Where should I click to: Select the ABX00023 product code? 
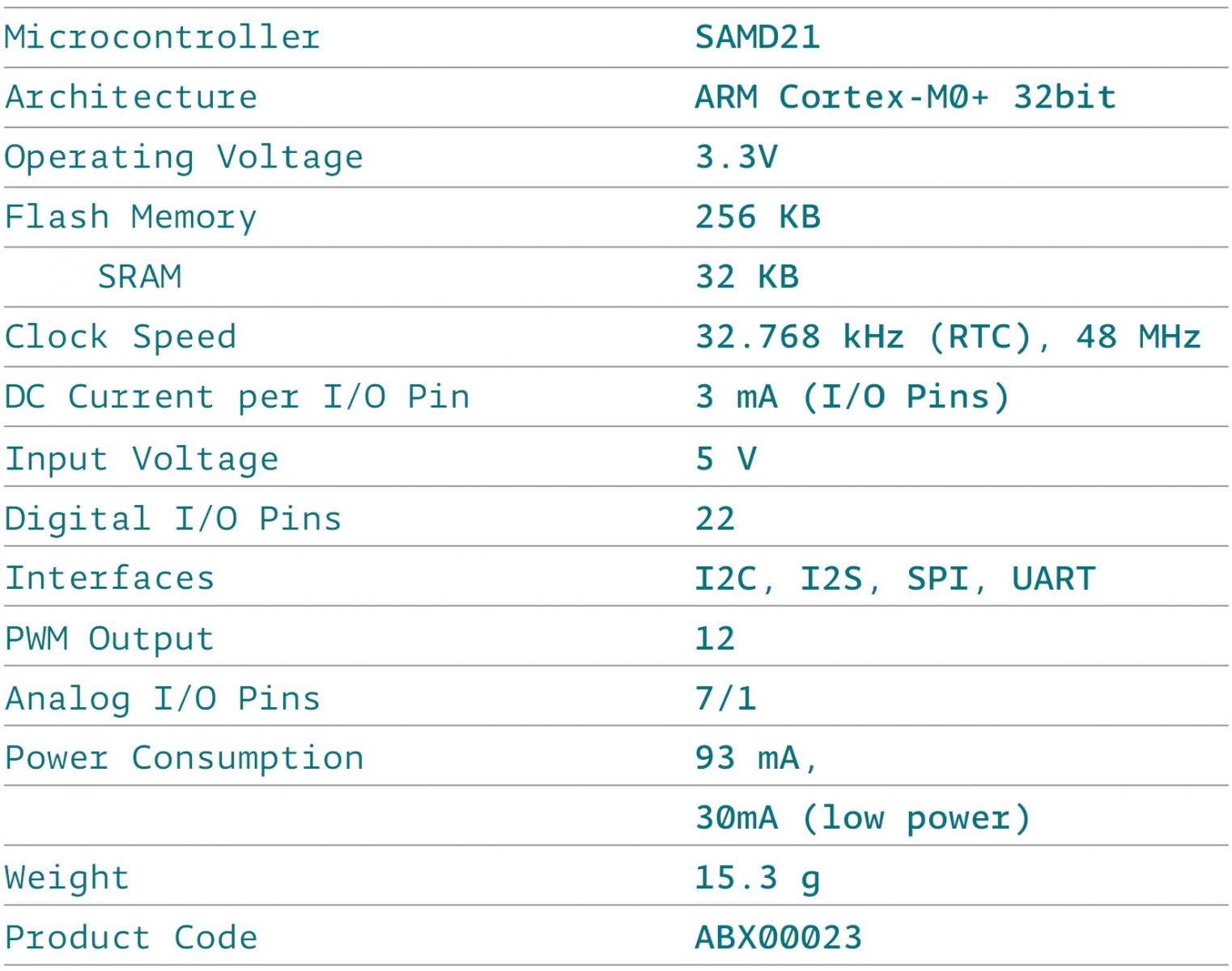tap(779, 938)
